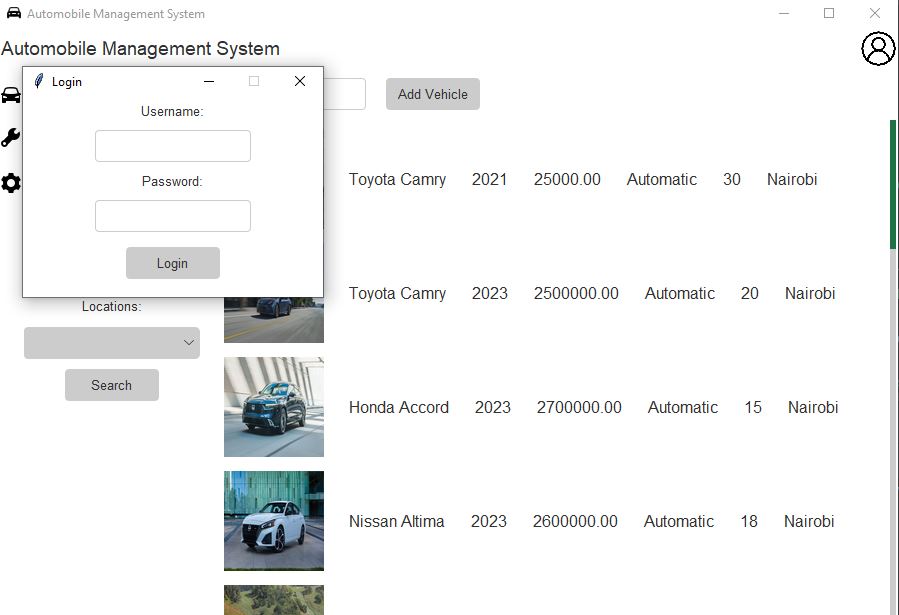Open the user profile account icon
899x615 pixels.
coord(878,49)
